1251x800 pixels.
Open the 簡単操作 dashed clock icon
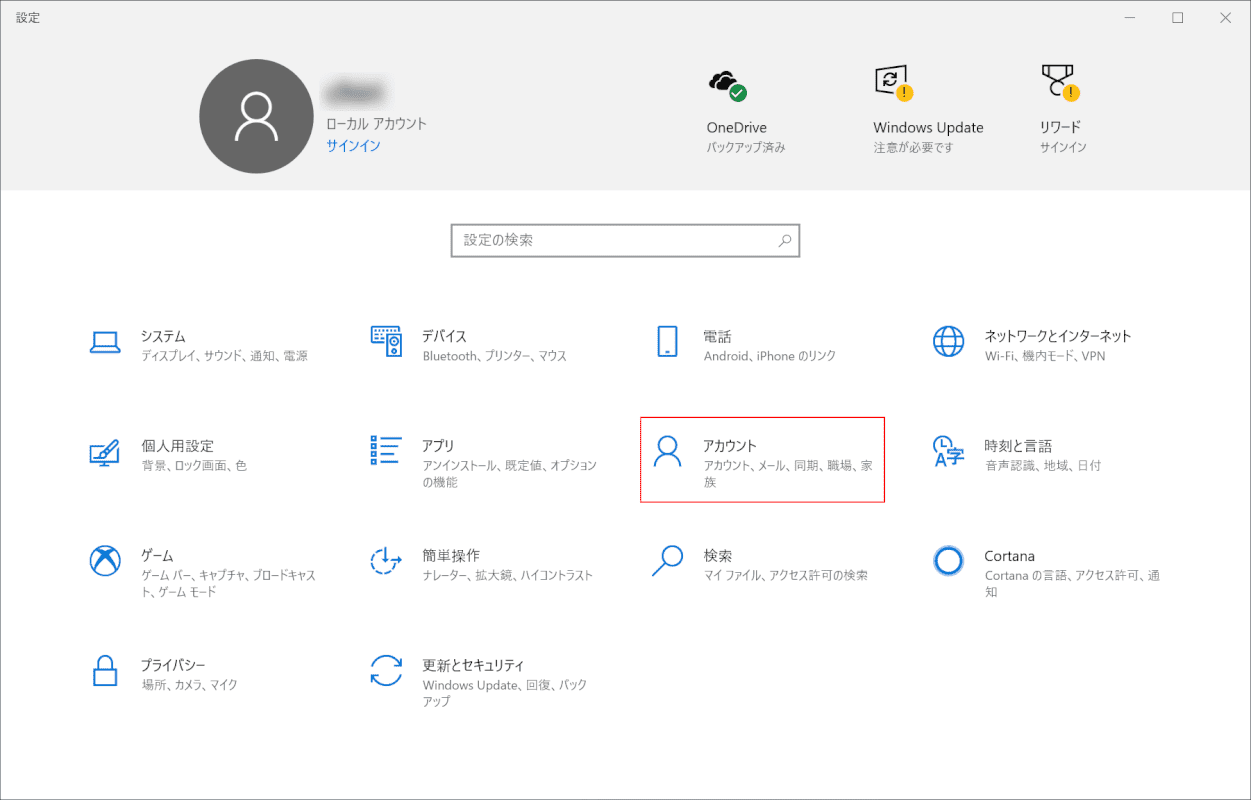pos(386,560)
